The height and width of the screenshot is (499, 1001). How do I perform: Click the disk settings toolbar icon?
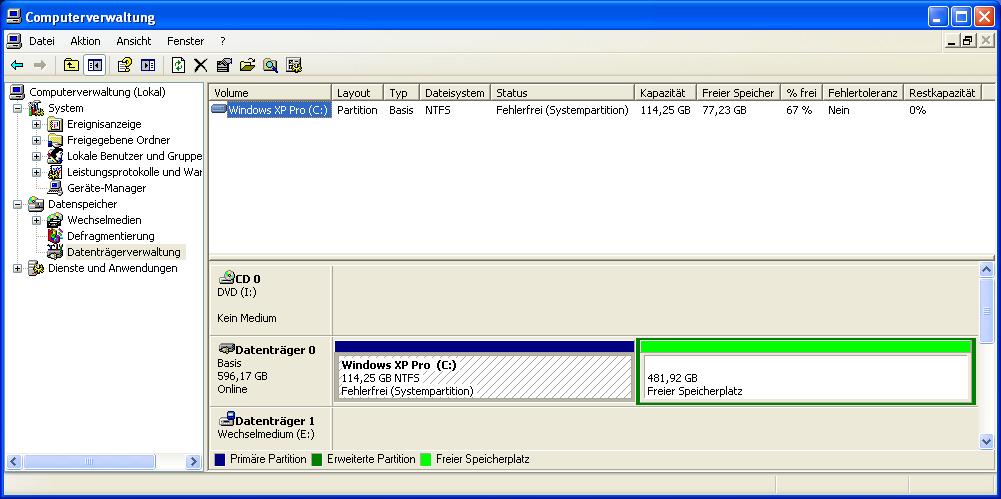point(294,65)
